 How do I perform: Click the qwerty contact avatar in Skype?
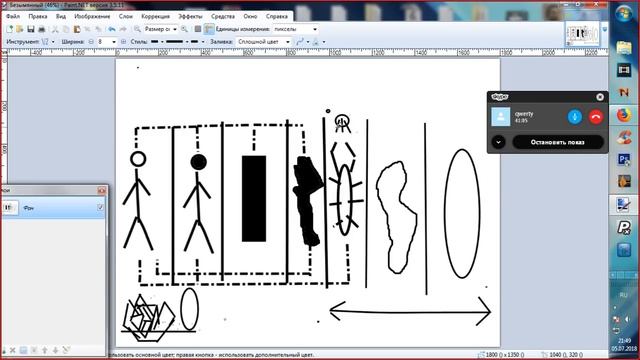tap(500, 117)
